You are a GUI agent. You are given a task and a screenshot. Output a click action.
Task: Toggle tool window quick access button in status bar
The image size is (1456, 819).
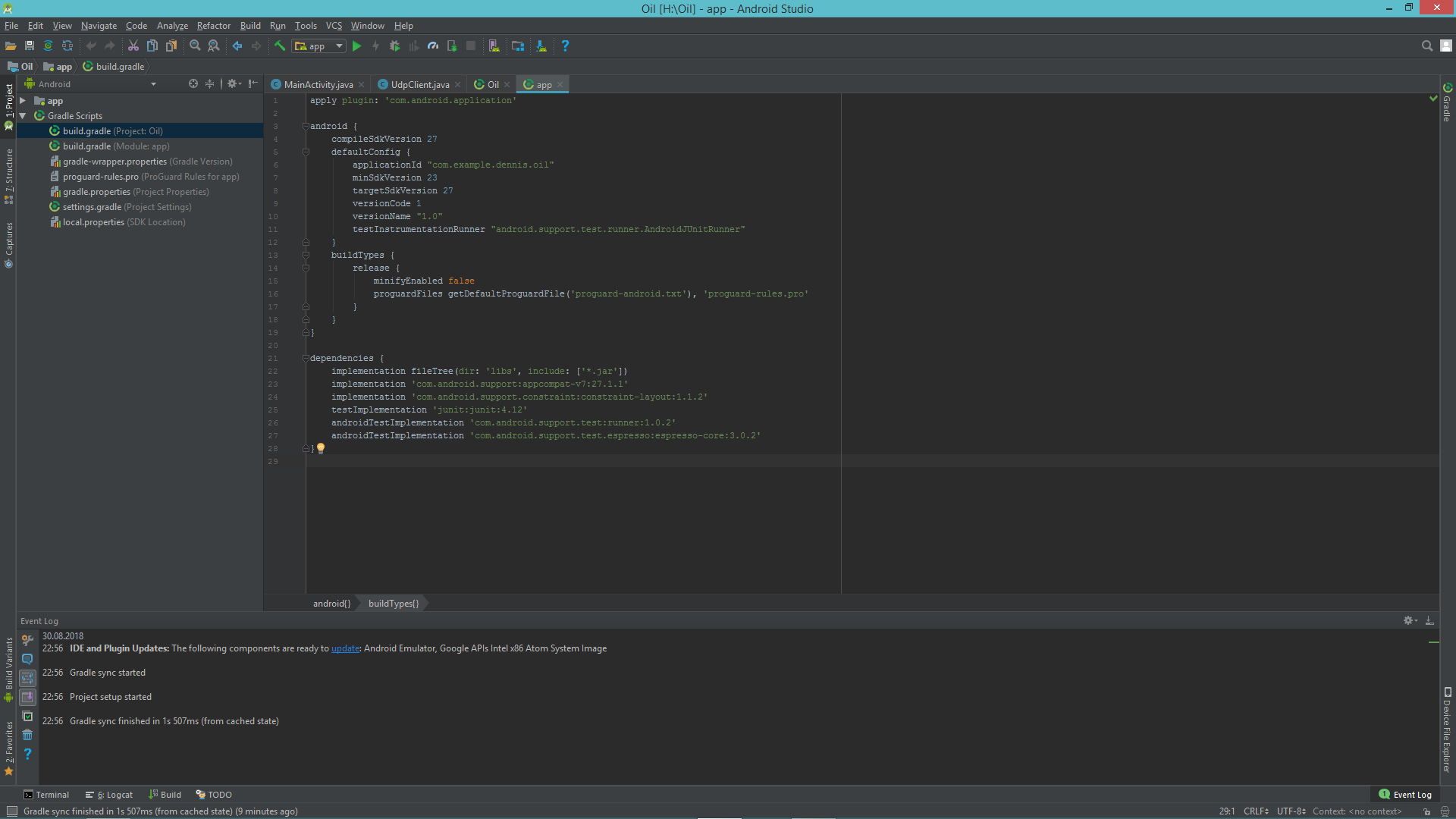11,811
